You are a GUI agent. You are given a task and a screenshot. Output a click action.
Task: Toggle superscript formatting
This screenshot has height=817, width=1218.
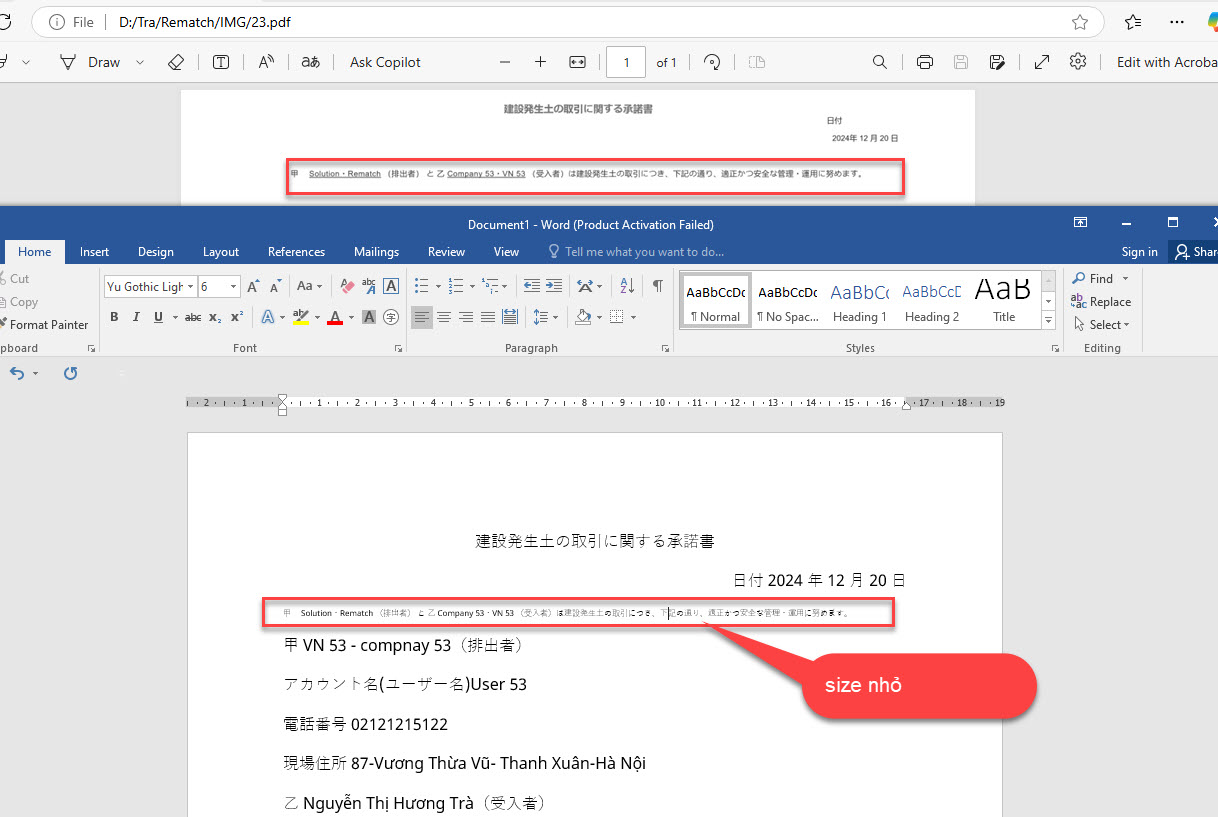237,317
